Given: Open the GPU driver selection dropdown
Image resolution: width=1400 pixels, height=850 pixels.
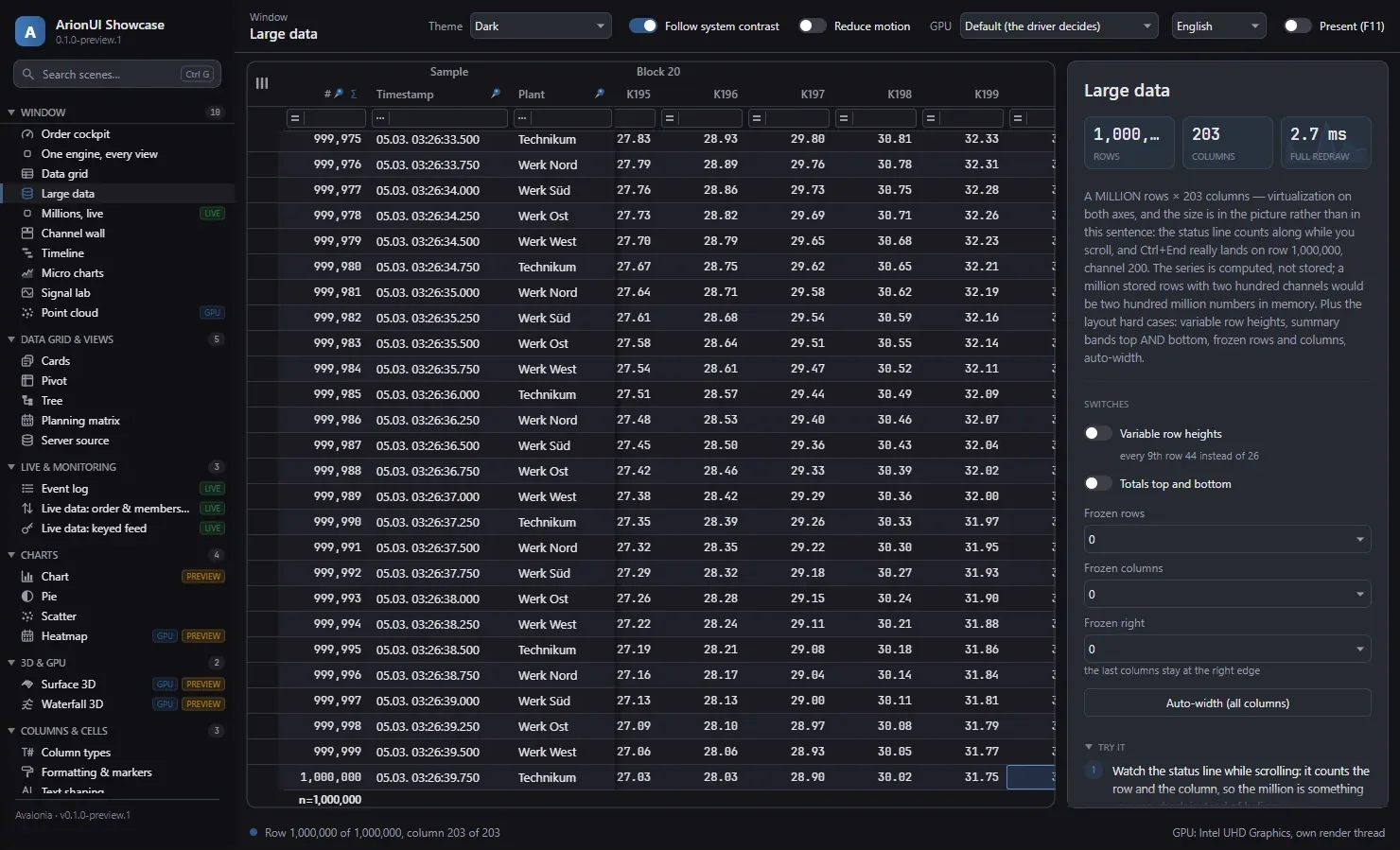Looking at the screenshot, I should pyautogui.click(x=1059, y=26).
